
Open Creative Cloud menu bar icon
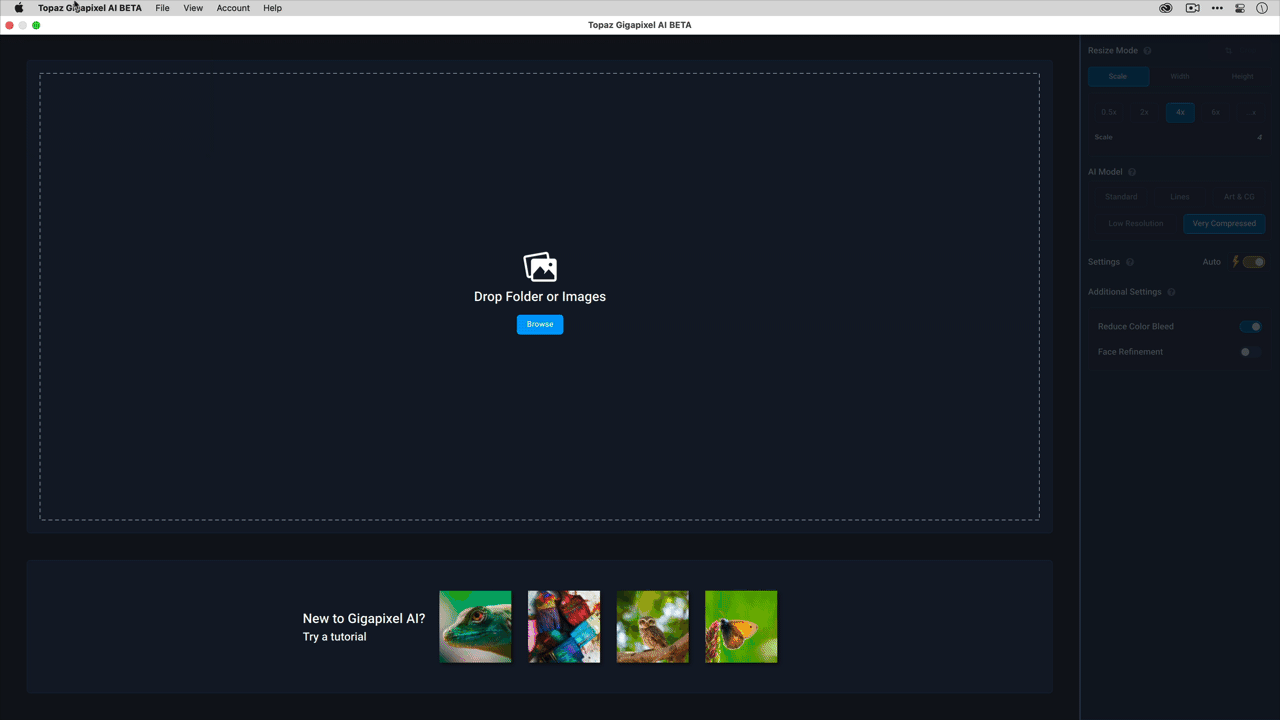pos(1166,8)
